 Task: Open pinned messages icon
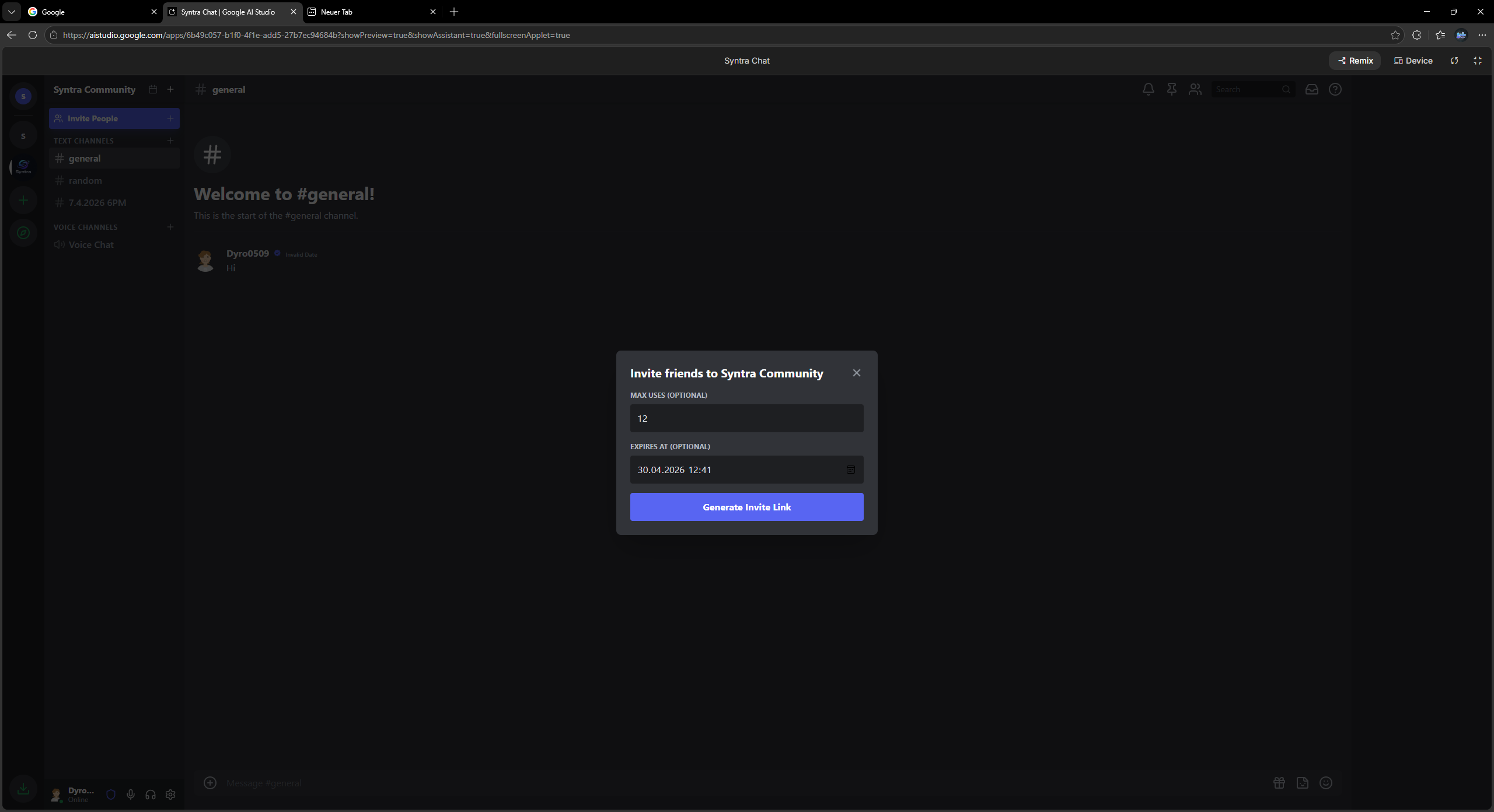click(1171, 89)
